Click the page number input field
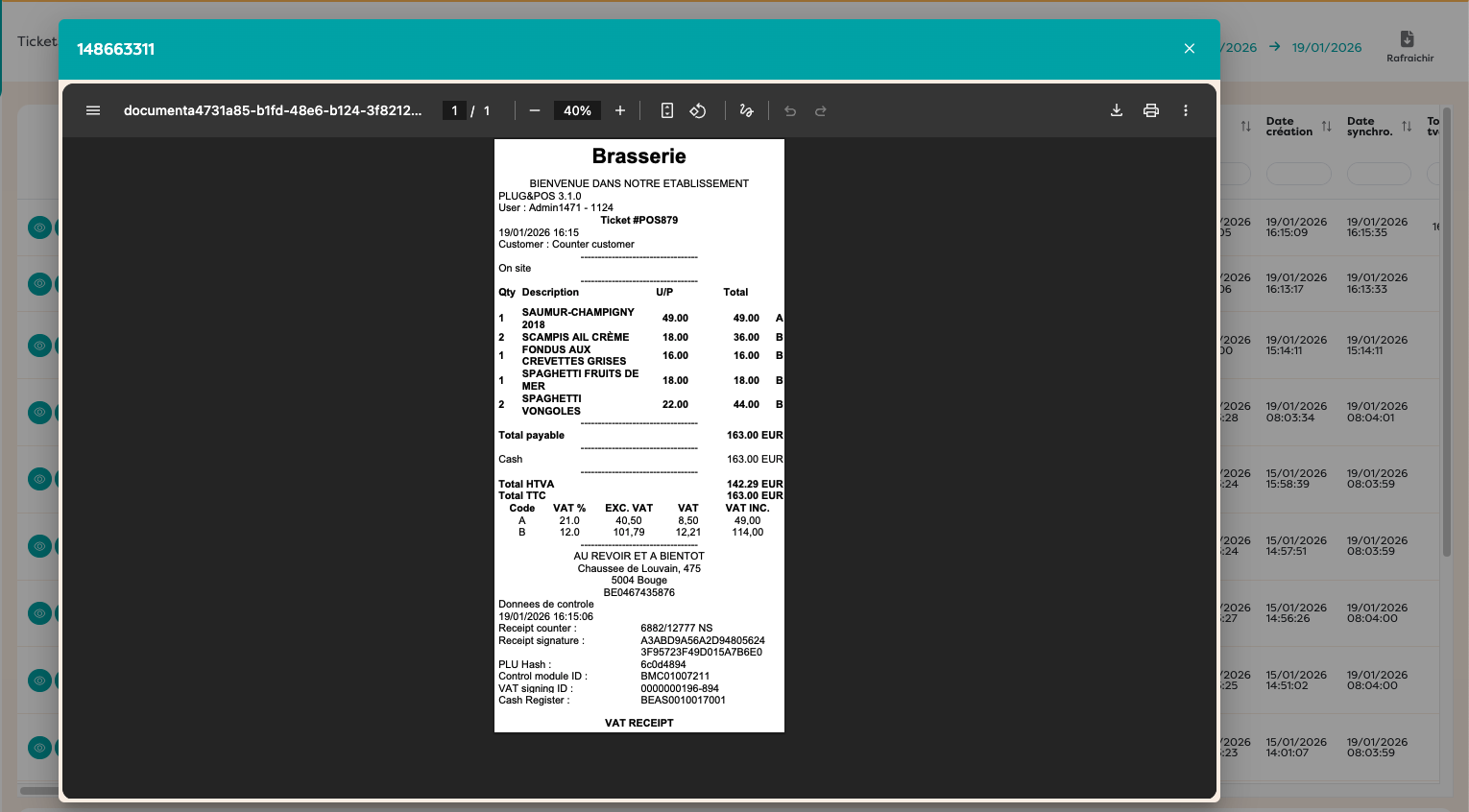This screenshot has width=1469, height=812. tap(454, 110)
